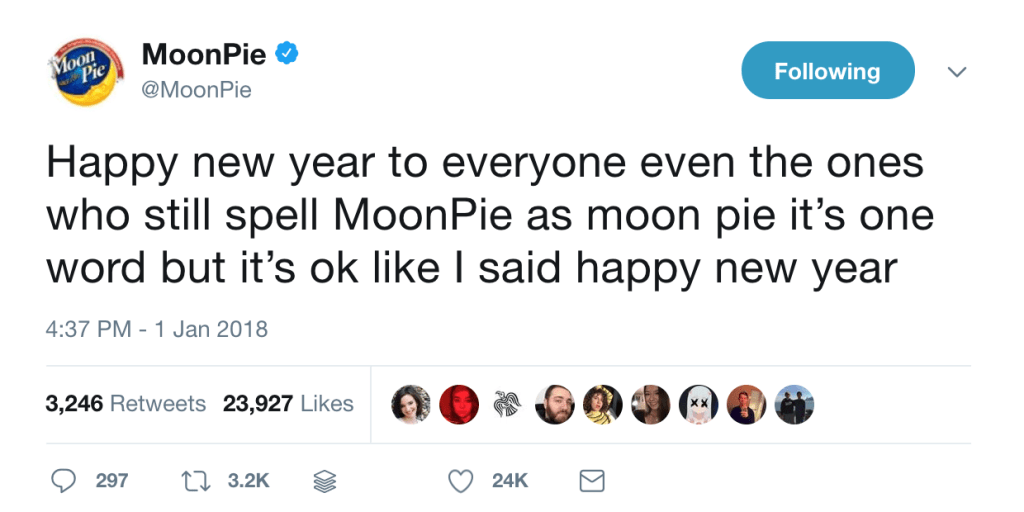
Task: Click the reply speech bubble icon
Action: pos(64,481)
